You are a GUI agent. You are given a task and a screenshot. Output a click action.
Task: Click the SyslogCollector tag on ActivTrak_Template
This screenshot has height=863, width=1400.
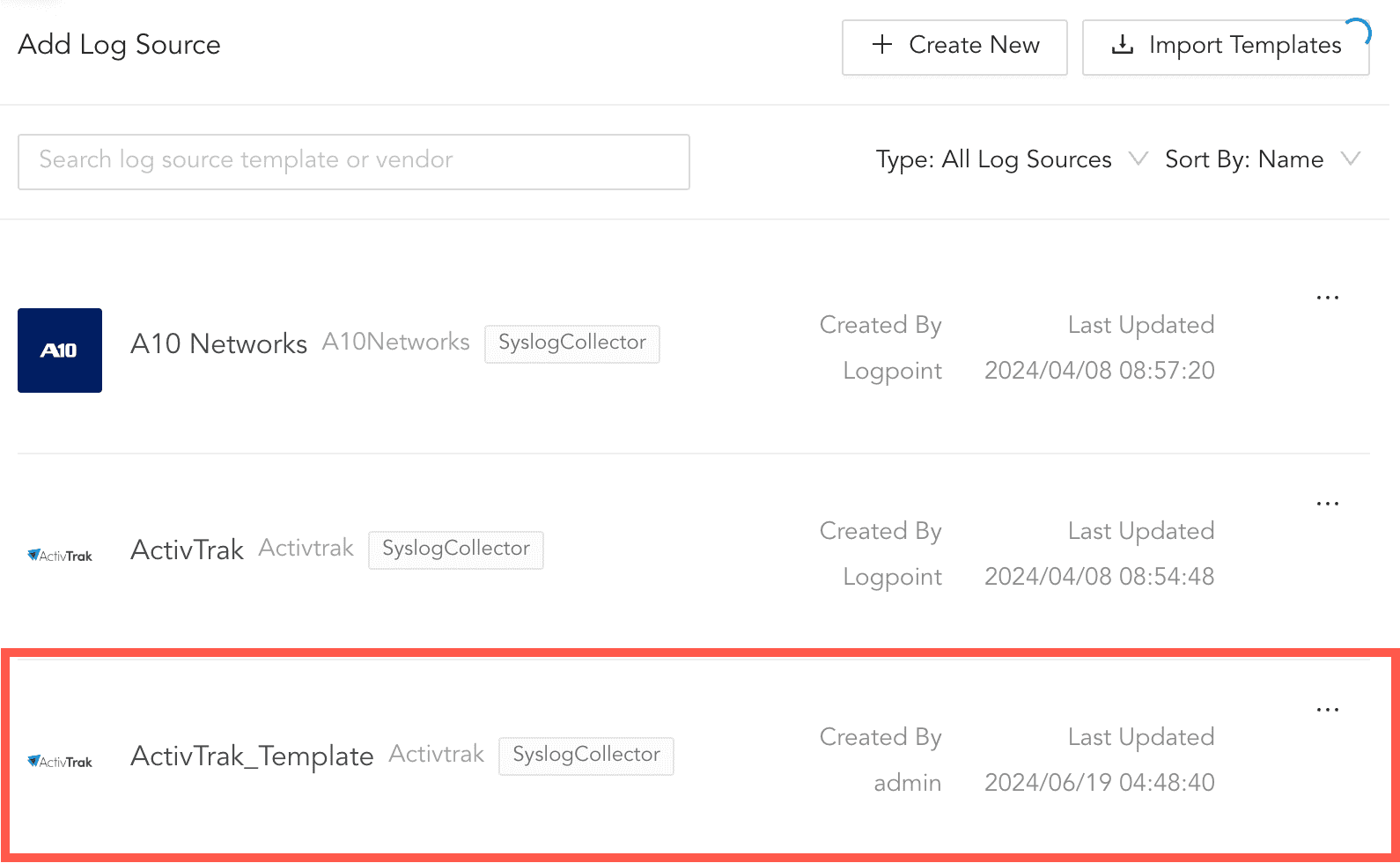(586, 755)
